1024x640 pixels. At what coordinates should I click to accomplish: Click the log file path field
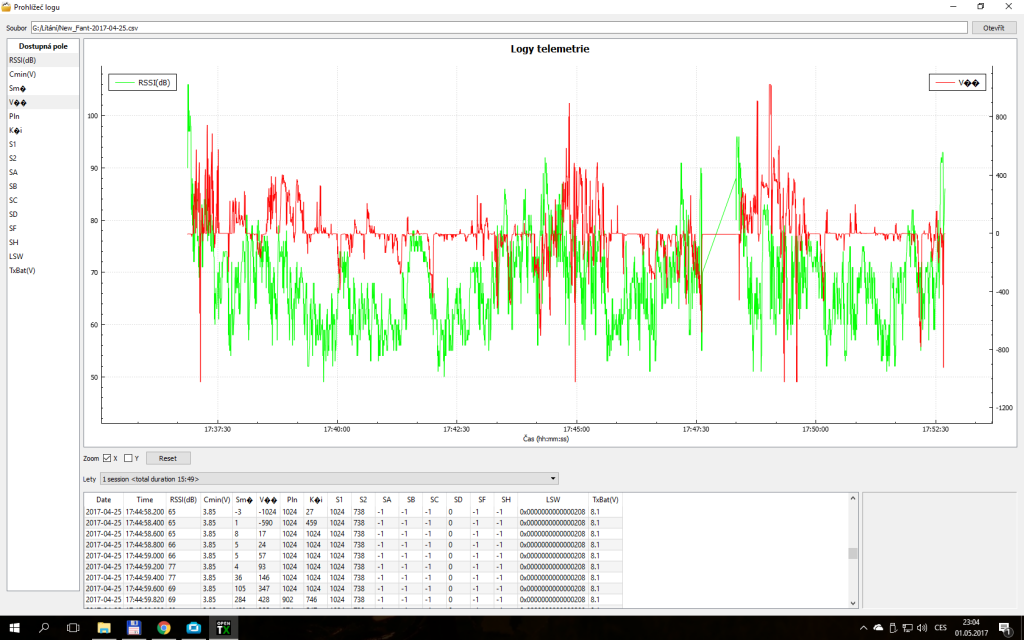(x=498, y=28)
